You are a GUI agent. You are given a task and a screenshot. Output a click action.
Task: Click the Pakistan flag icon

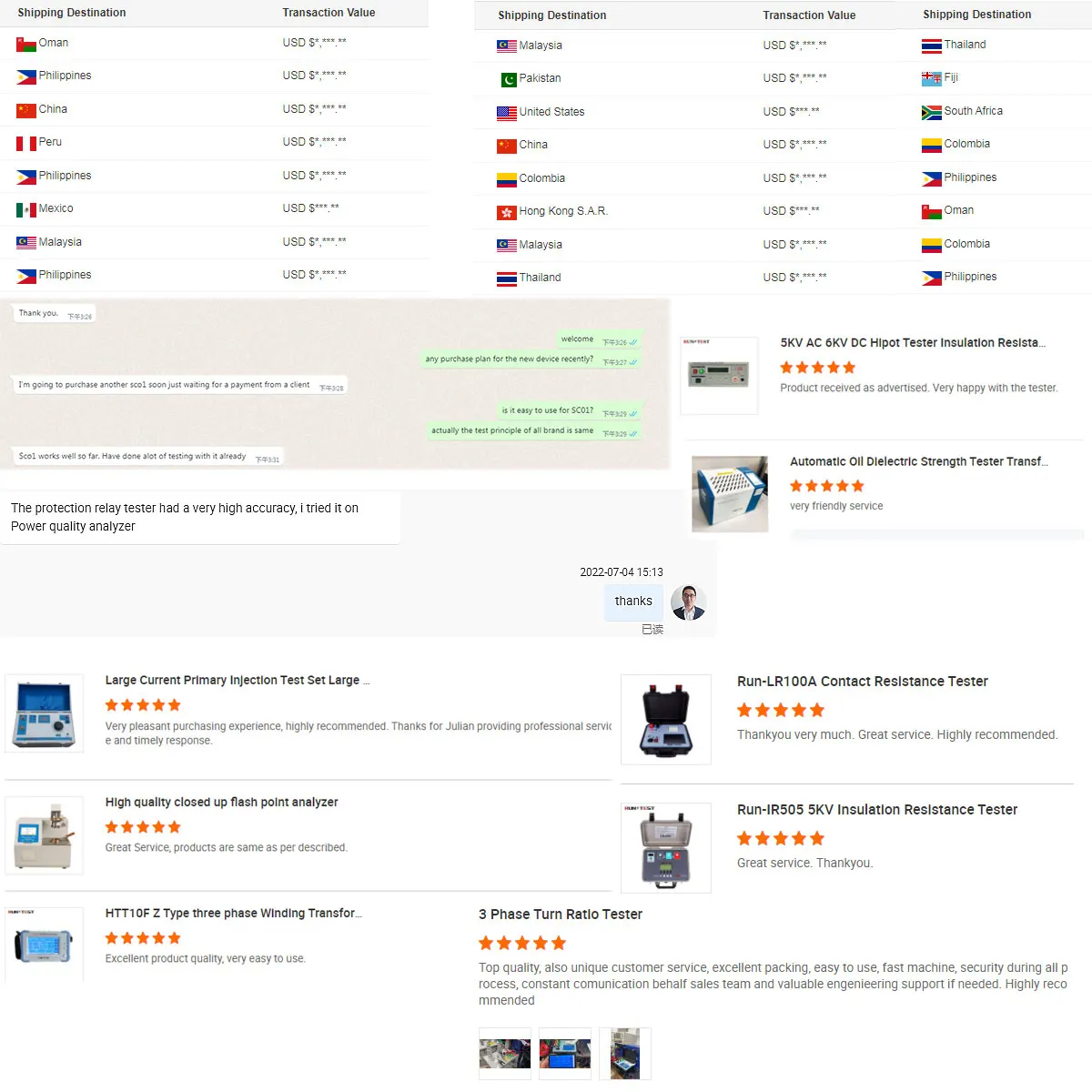point(509,79)
